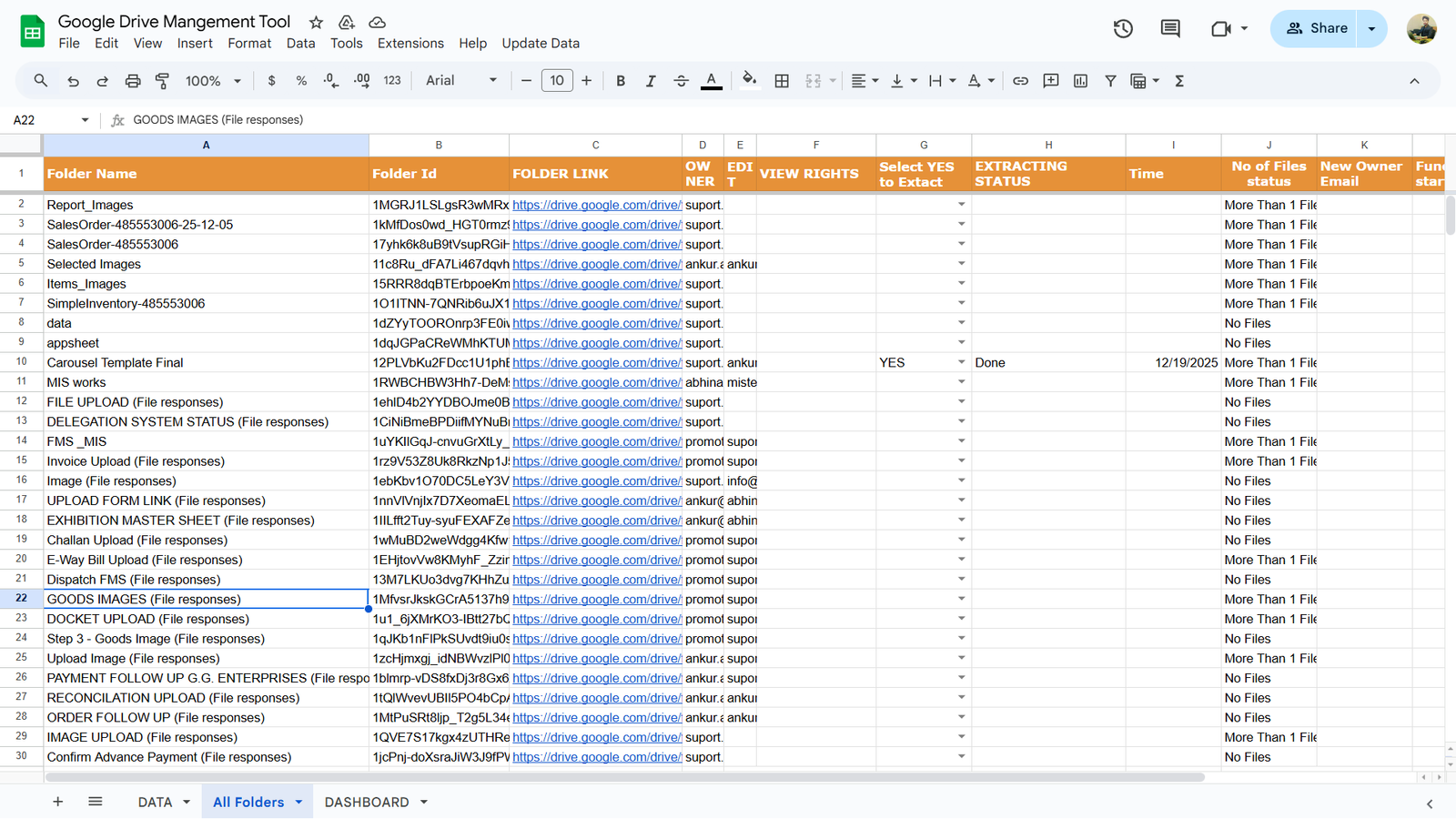
Task: Open Select YES dropdown for Carousel Template Final
Action: tap(961, 362)
